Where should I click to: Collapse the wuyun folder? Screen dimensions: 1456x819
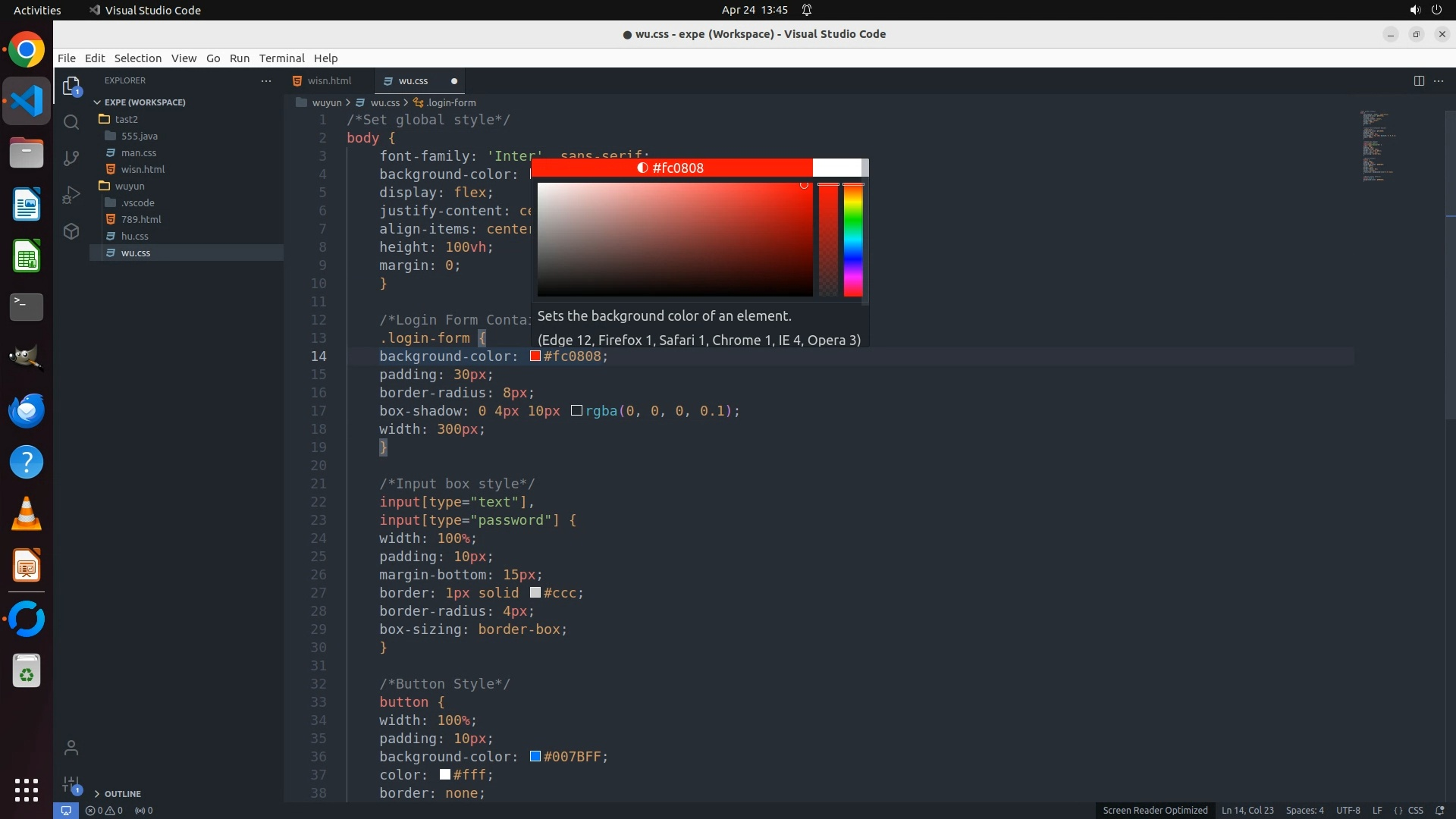[x=129, y=186]
